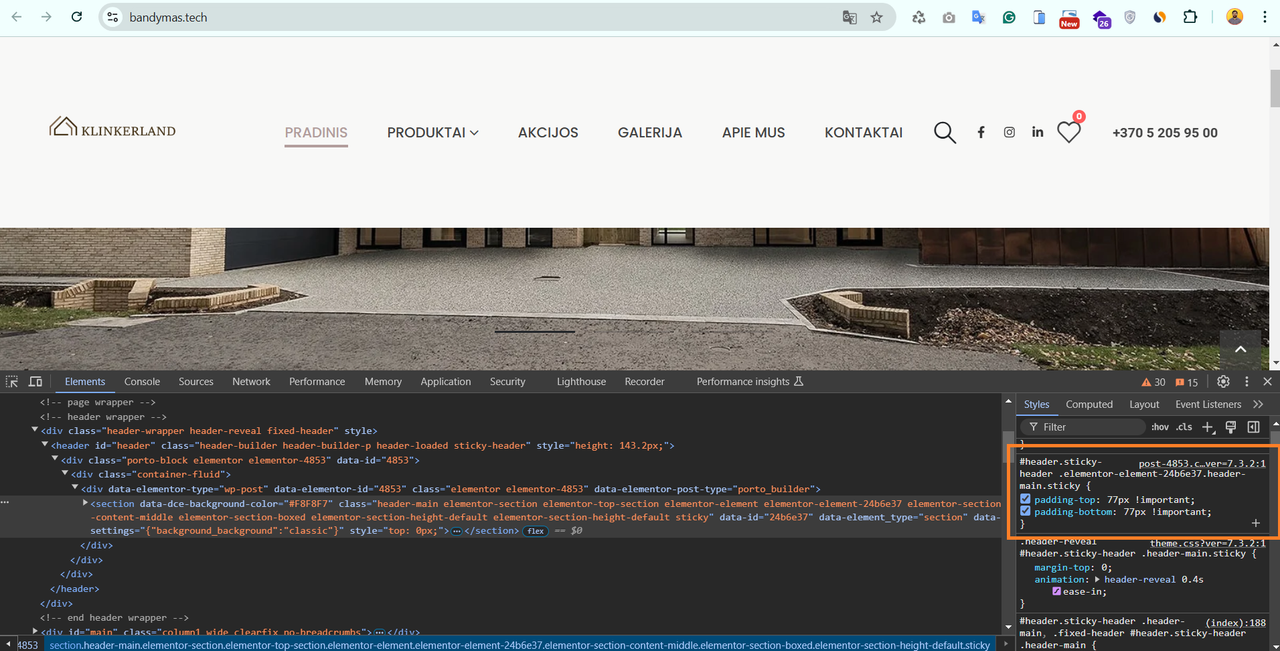The image size is (1280, 651).
Task: Open the extension with red New badge
Action: coord(1069,18)
